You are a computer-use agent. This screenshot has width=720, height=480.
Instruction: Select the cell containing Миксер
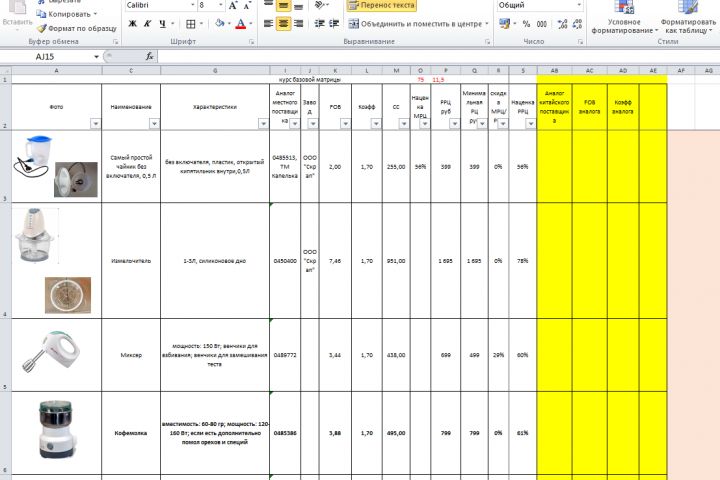click(131, 355)
